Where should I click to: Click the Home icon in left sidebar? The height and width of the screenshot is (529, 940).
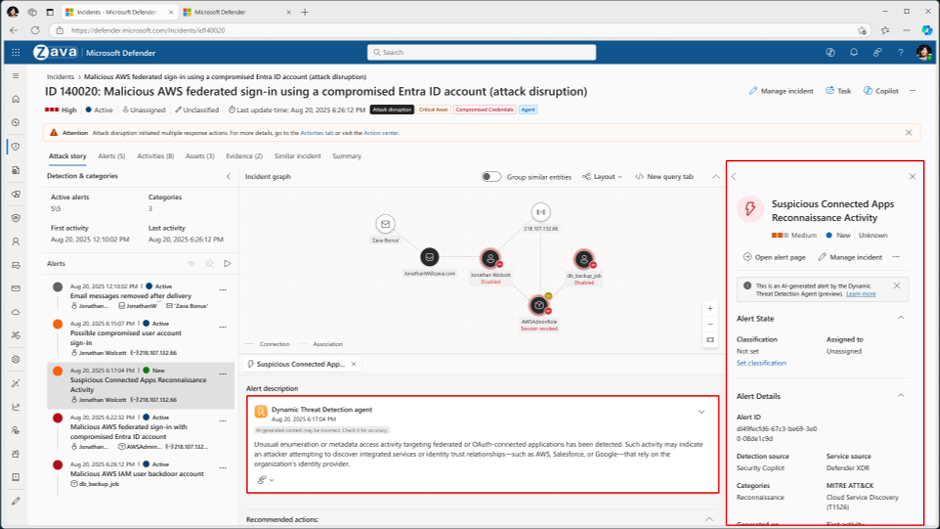tap(16, 99)
